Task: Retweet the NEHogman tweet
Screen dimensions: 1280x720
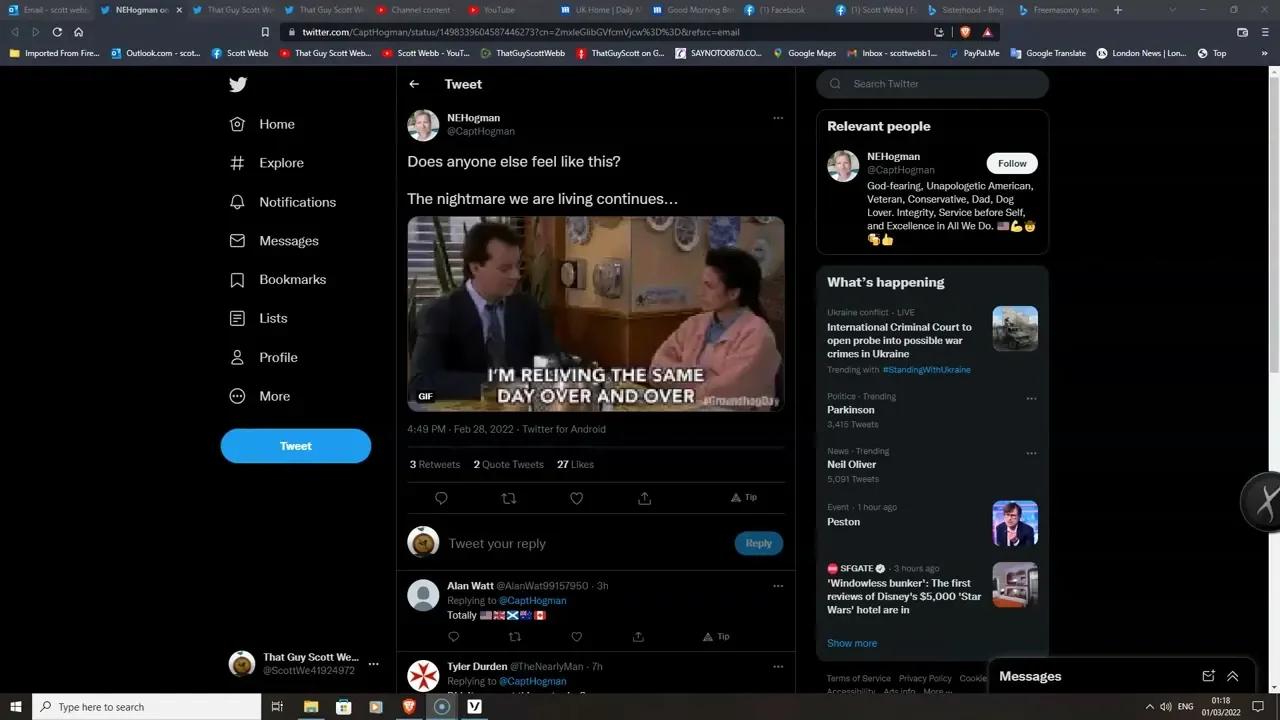Action: click(509, 498)
